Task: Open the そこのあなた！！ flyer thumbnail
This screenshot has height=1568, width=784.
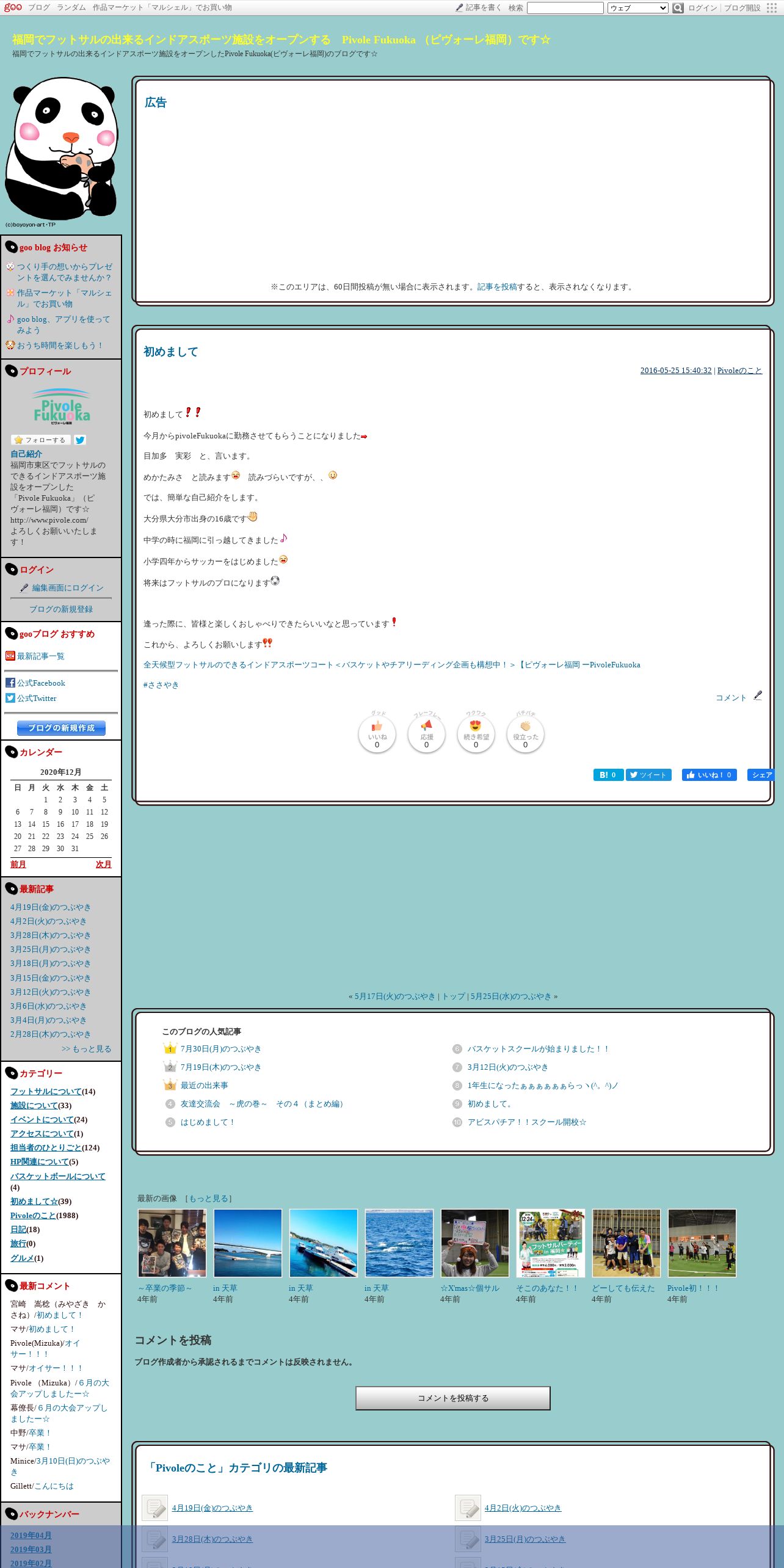Action: coord(551,1243)
